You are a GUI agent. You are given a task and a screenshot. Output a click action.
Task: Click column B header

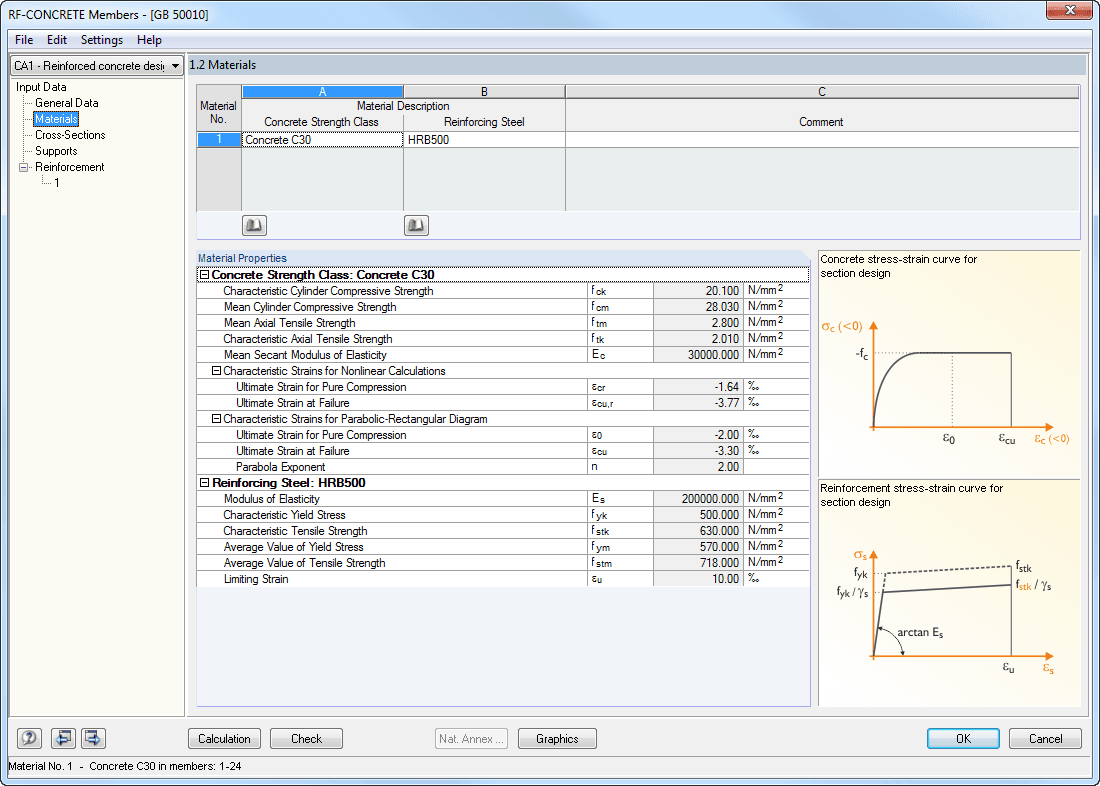[484, 91]
